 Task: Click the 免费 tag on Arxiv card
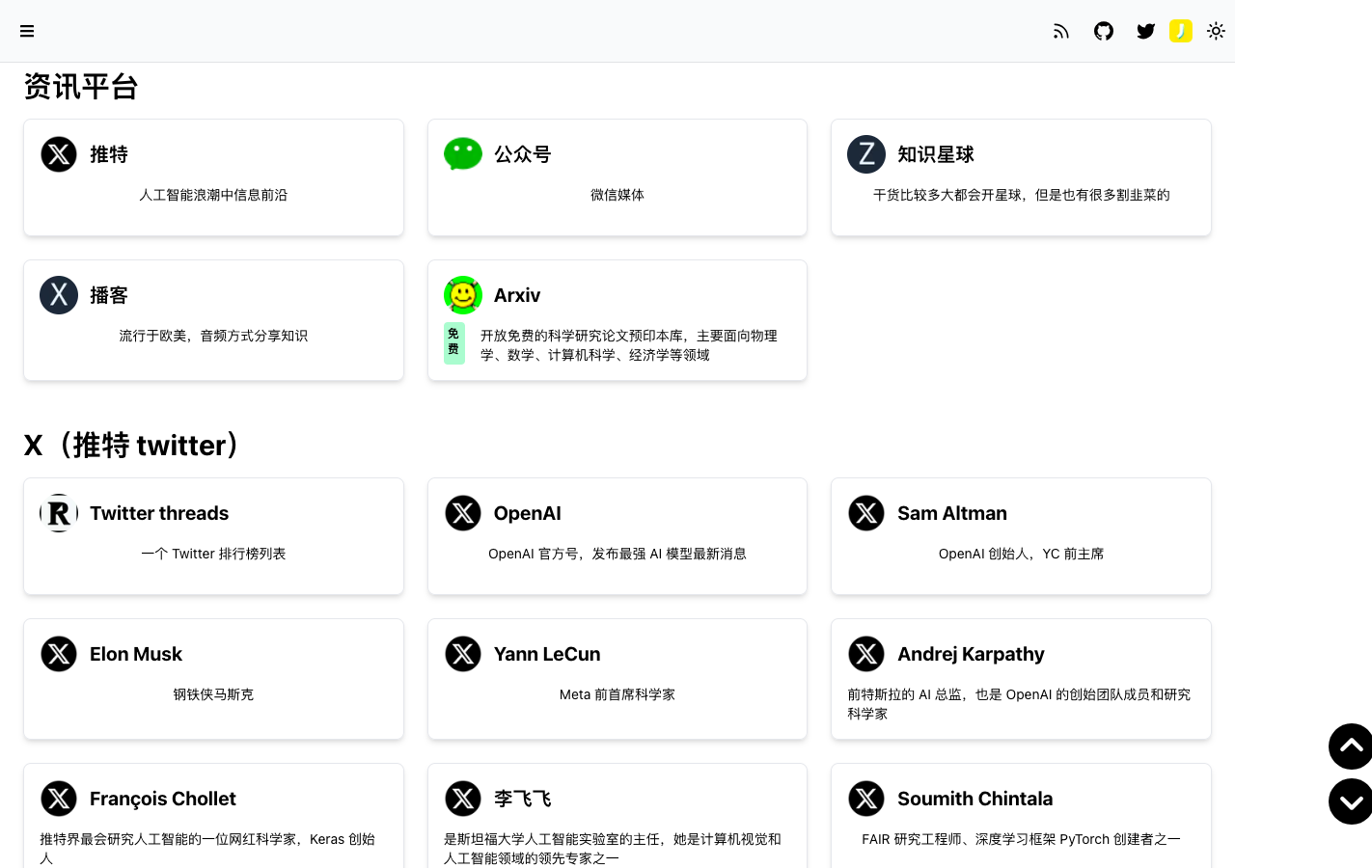click(x=453, y=343)
